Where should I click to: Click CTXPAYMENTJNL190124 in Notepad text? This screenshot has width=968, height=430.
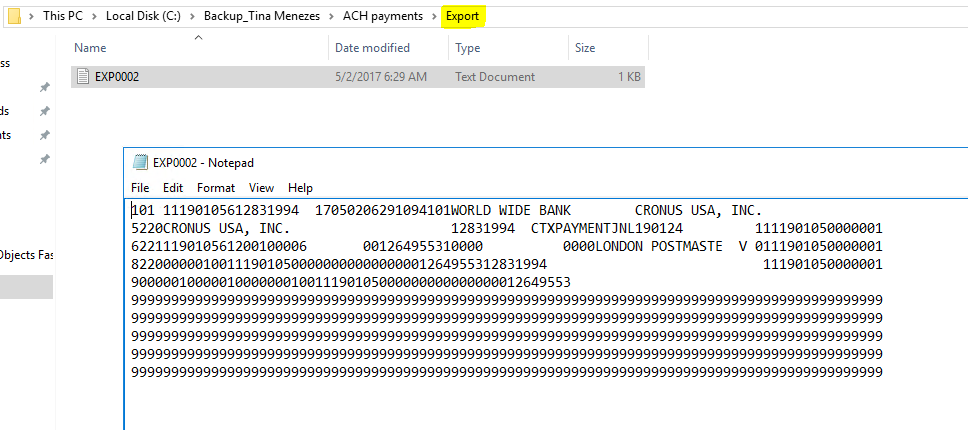pyautogui.click(x=607, y=229)
